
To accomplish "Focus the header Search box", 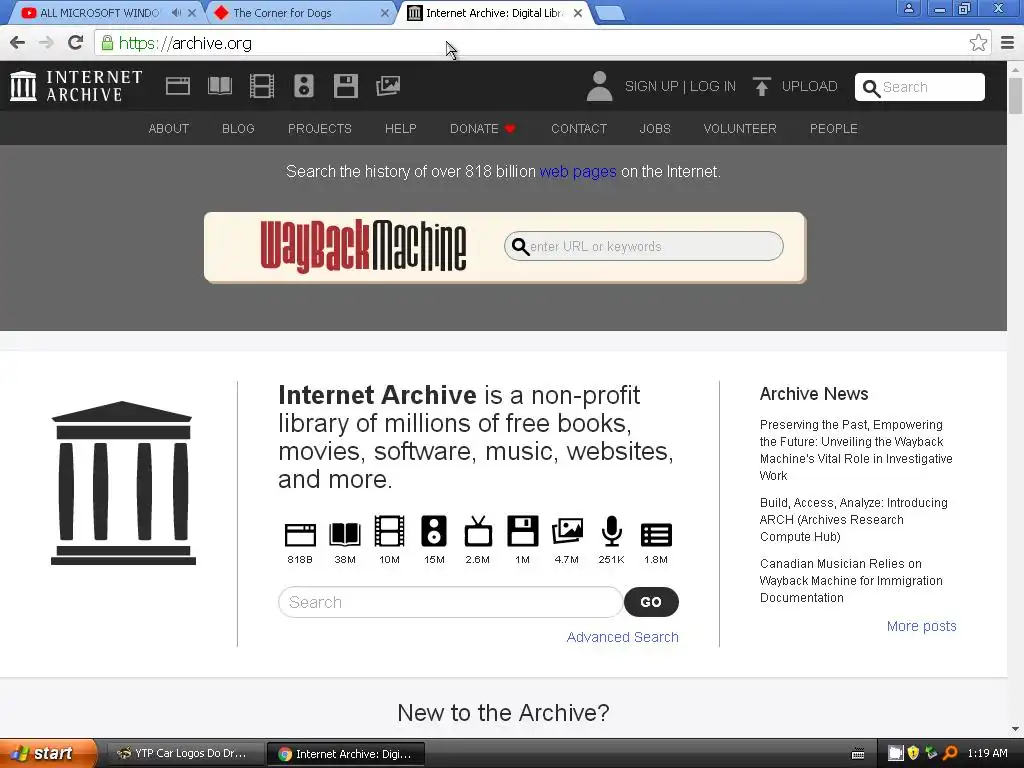I will click(920, 87).
